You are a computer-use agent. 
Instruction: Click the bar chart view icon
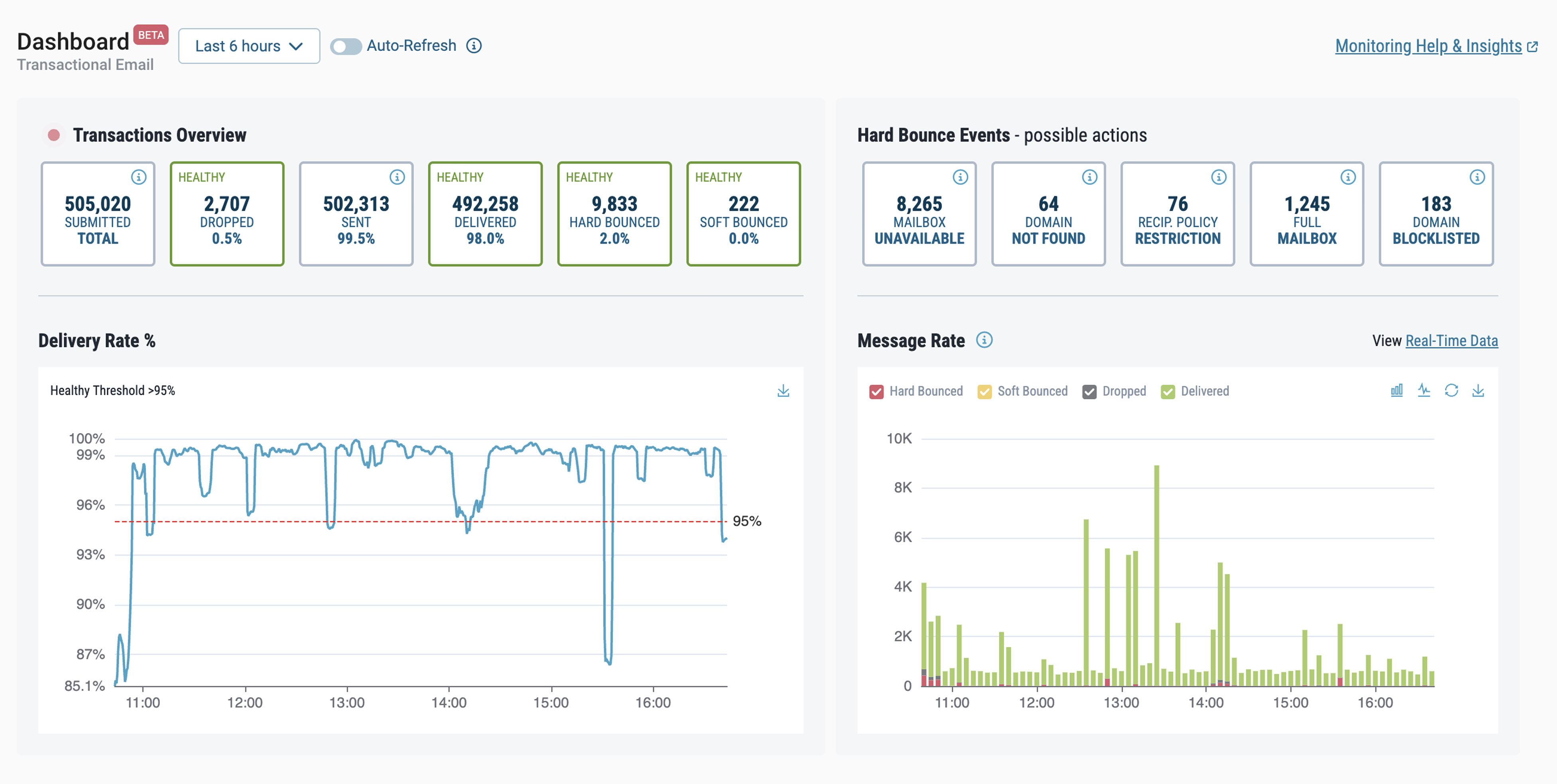(1396, 391)
